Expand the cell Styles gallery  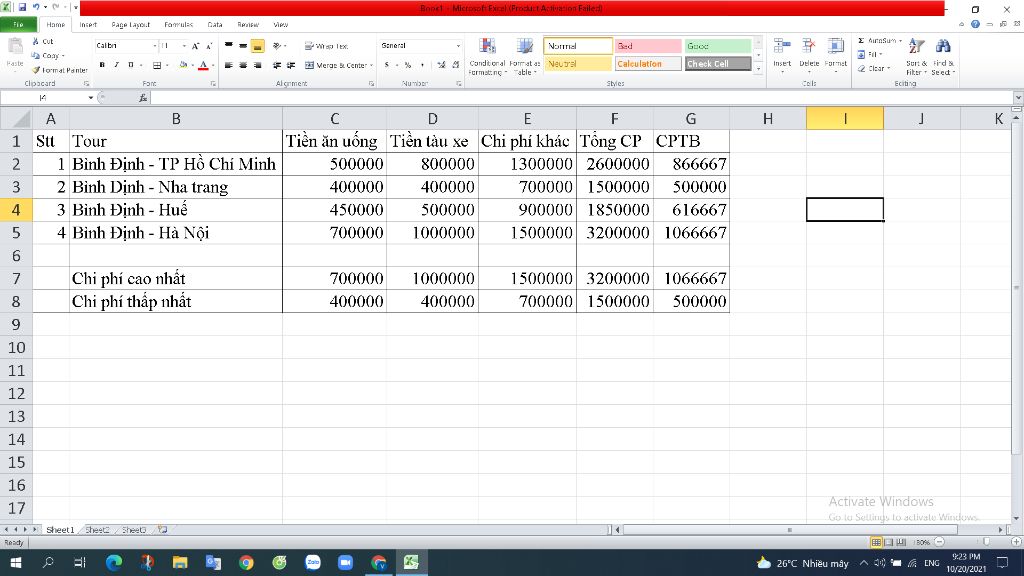pos(758,69)
